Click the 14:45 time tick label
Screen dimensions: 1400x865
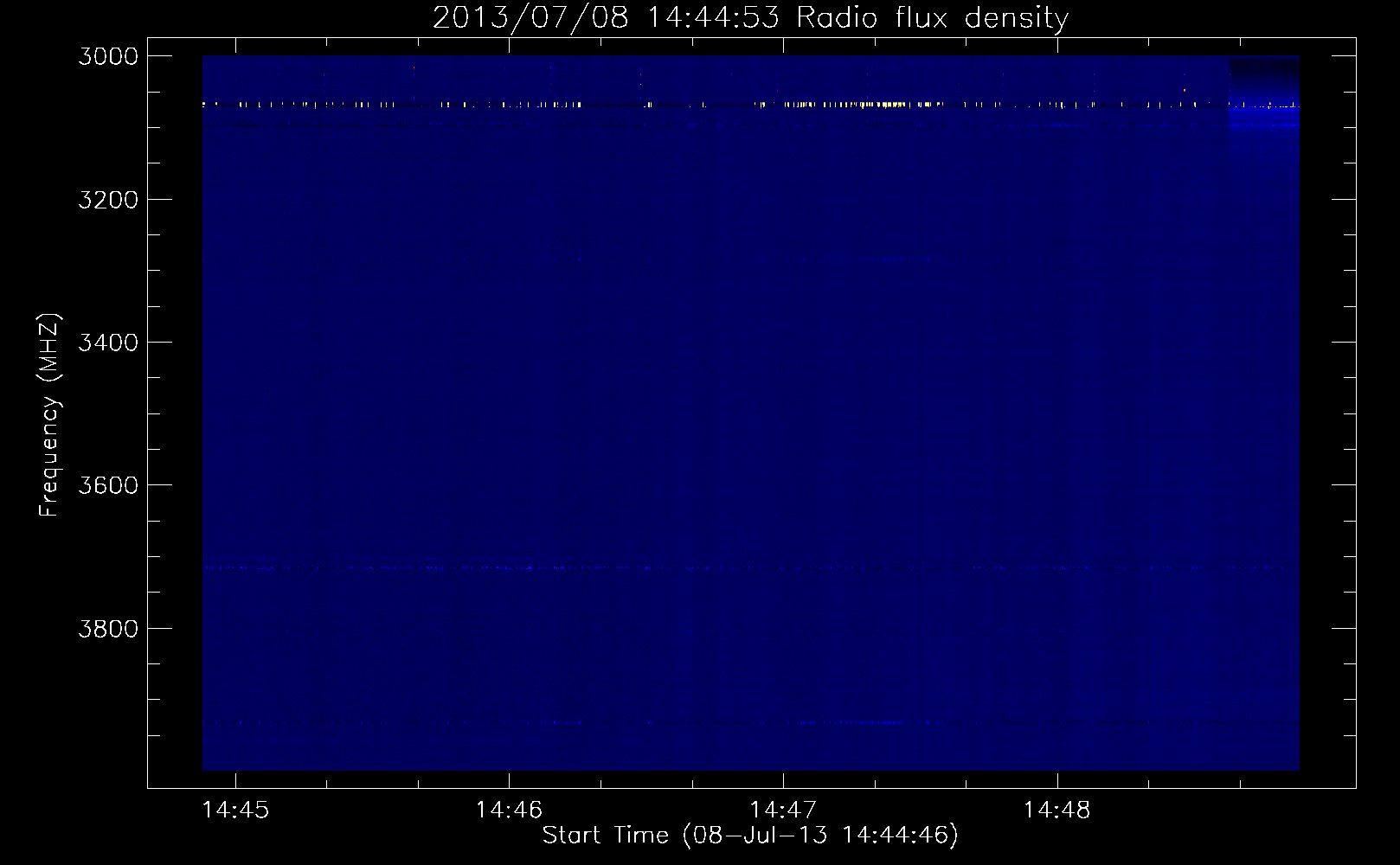pos(235,811)
